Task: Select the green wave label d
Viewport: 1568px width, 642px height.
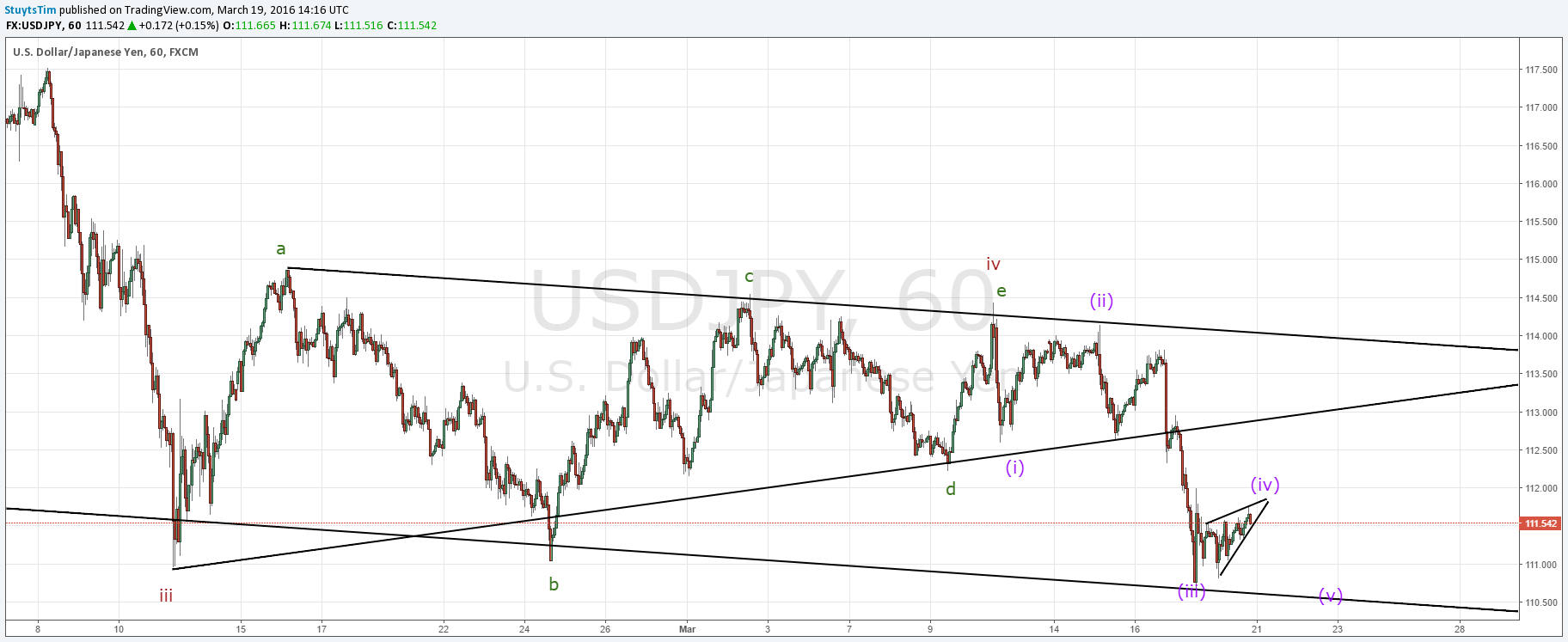Action: 951,489
